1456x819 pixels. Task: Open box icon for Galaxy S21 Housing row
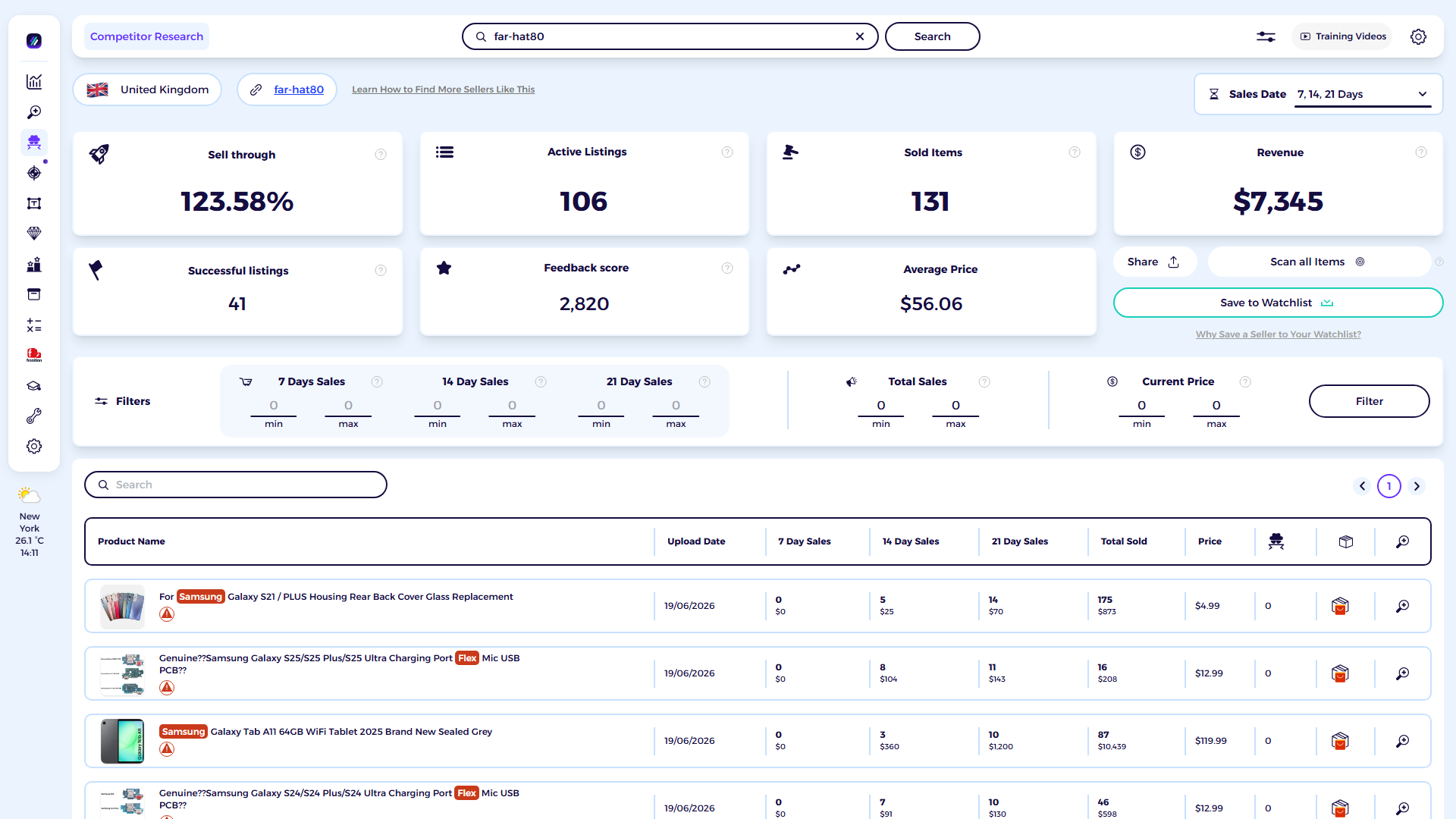pos(1340,606)
